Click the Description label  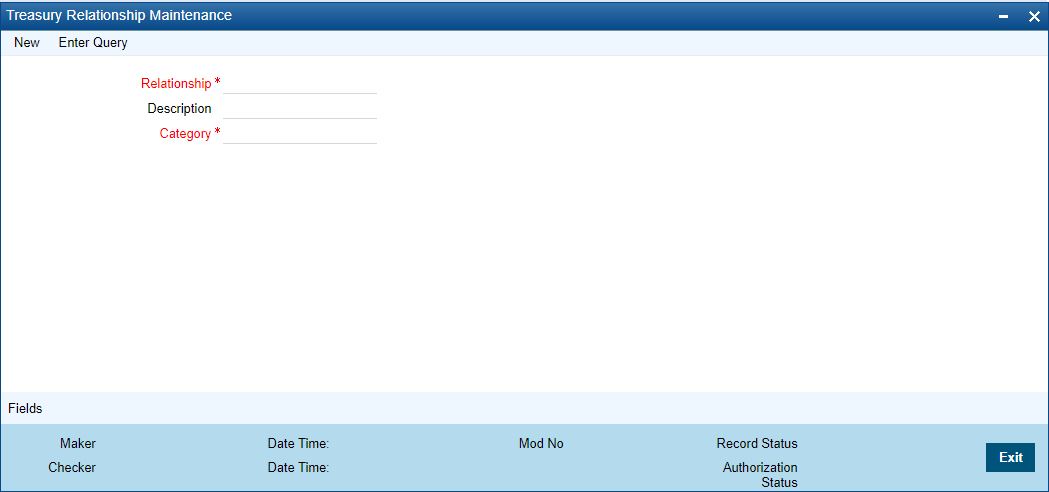coord(179,108)
